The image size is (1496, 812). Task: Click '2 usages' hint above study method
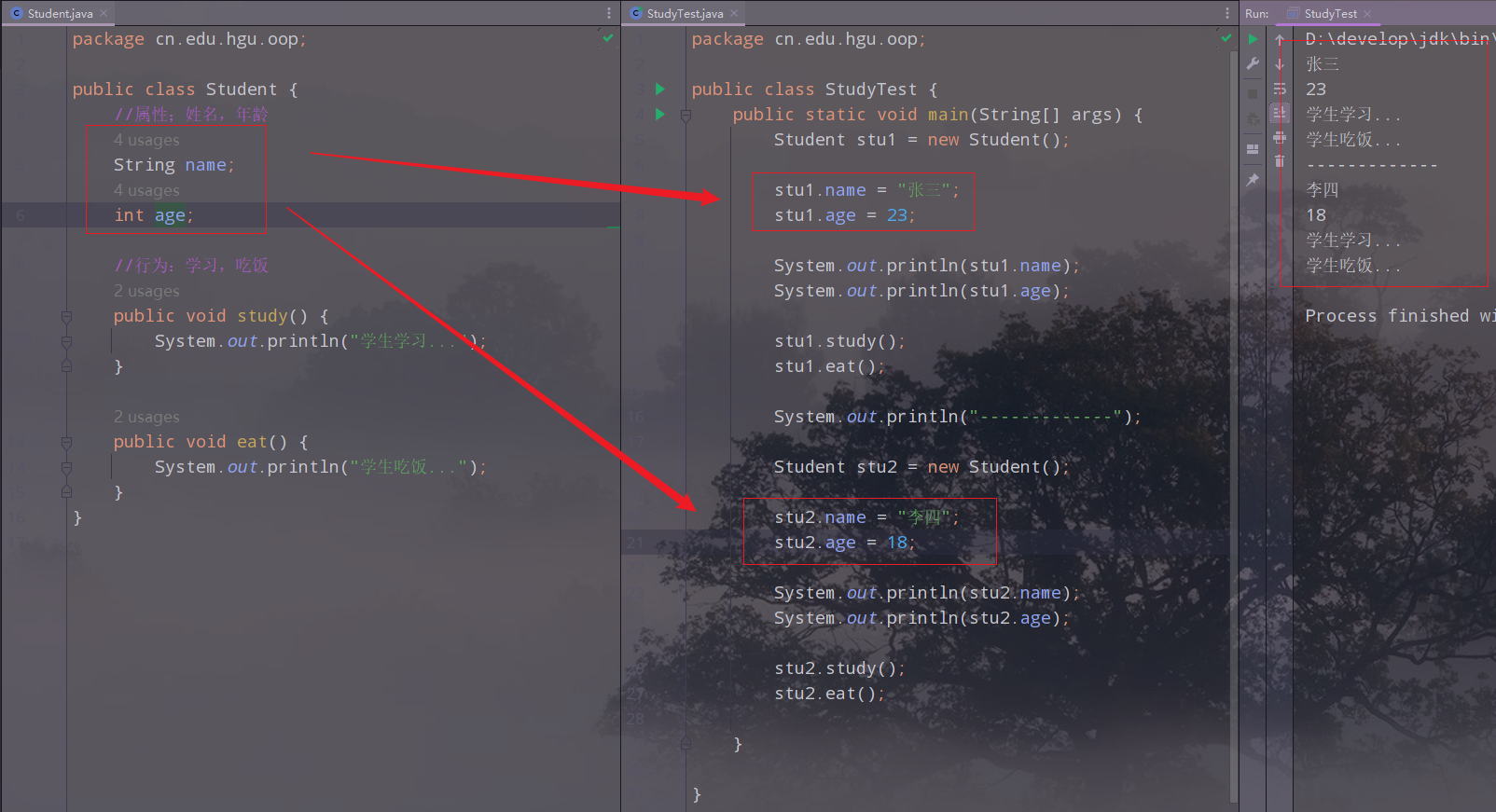click(146, 291)
